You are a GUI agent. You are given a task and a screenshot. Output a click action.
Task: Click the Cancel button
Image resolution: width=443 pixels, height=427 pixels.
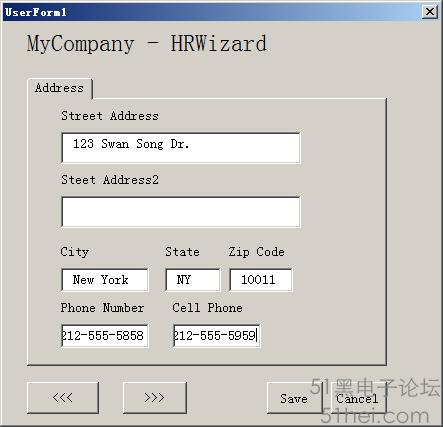(x=358, y=398)
